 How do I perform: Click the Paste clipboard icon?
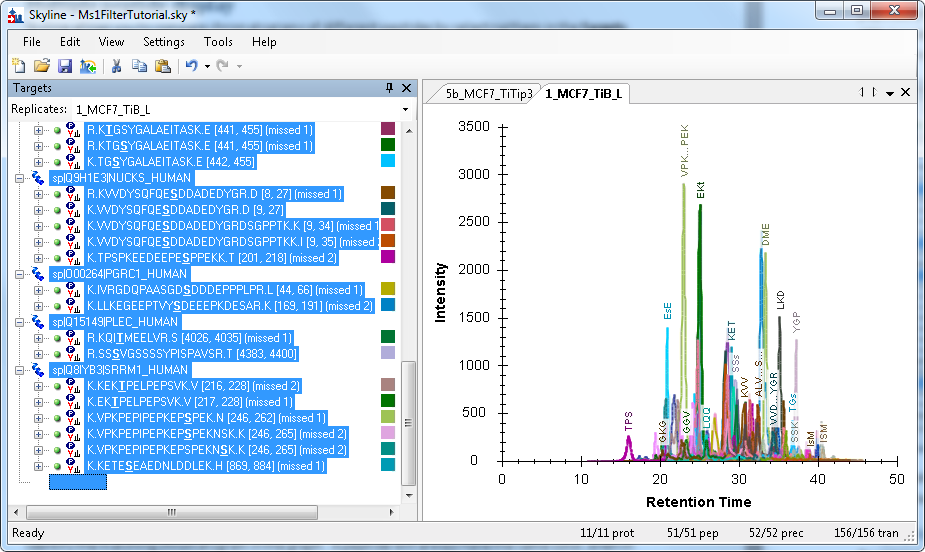161,66
